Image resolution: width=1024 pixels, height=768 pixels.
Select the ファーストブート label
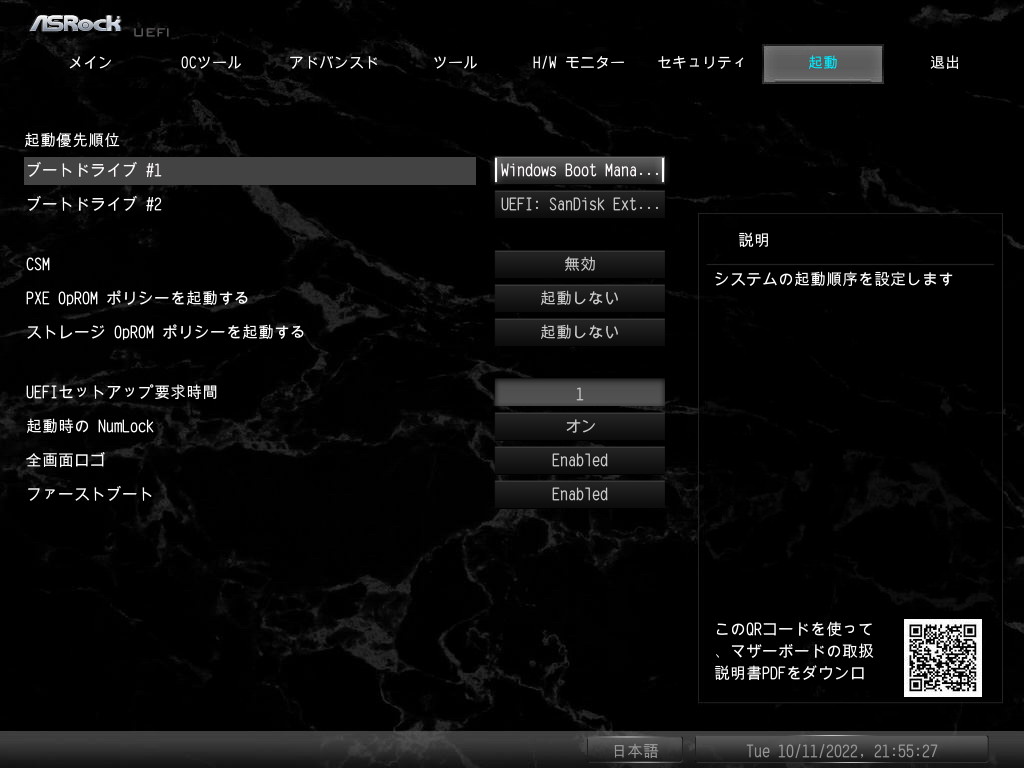click(89, 494)
